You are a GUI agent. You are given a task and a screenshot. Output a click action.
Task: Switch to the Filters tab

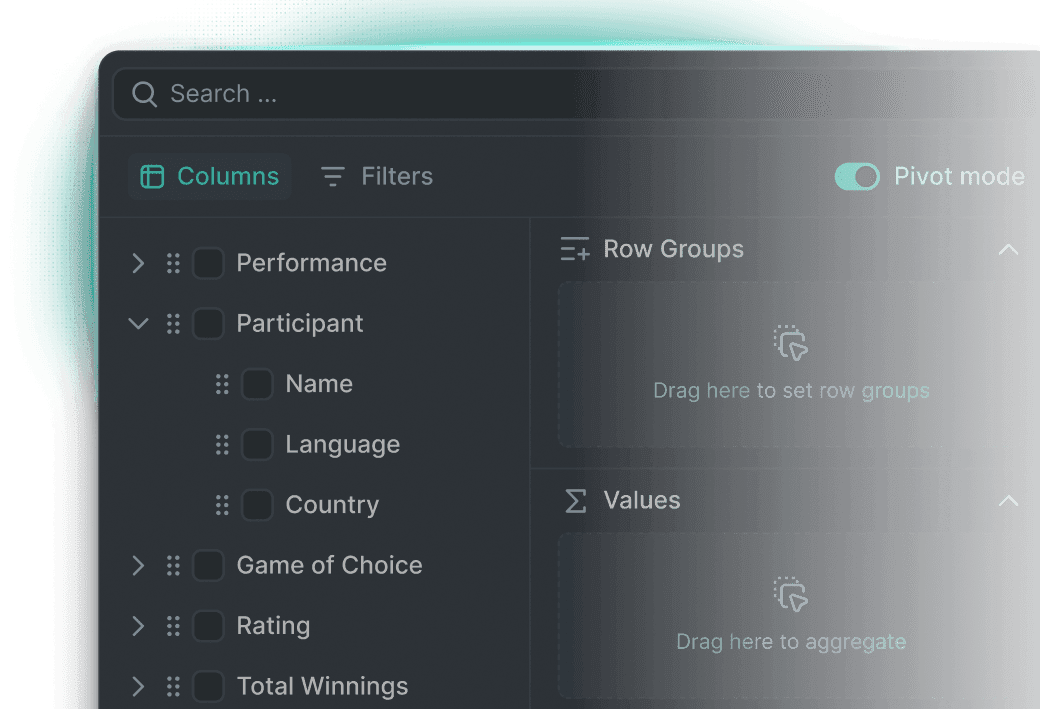point(377,177)
